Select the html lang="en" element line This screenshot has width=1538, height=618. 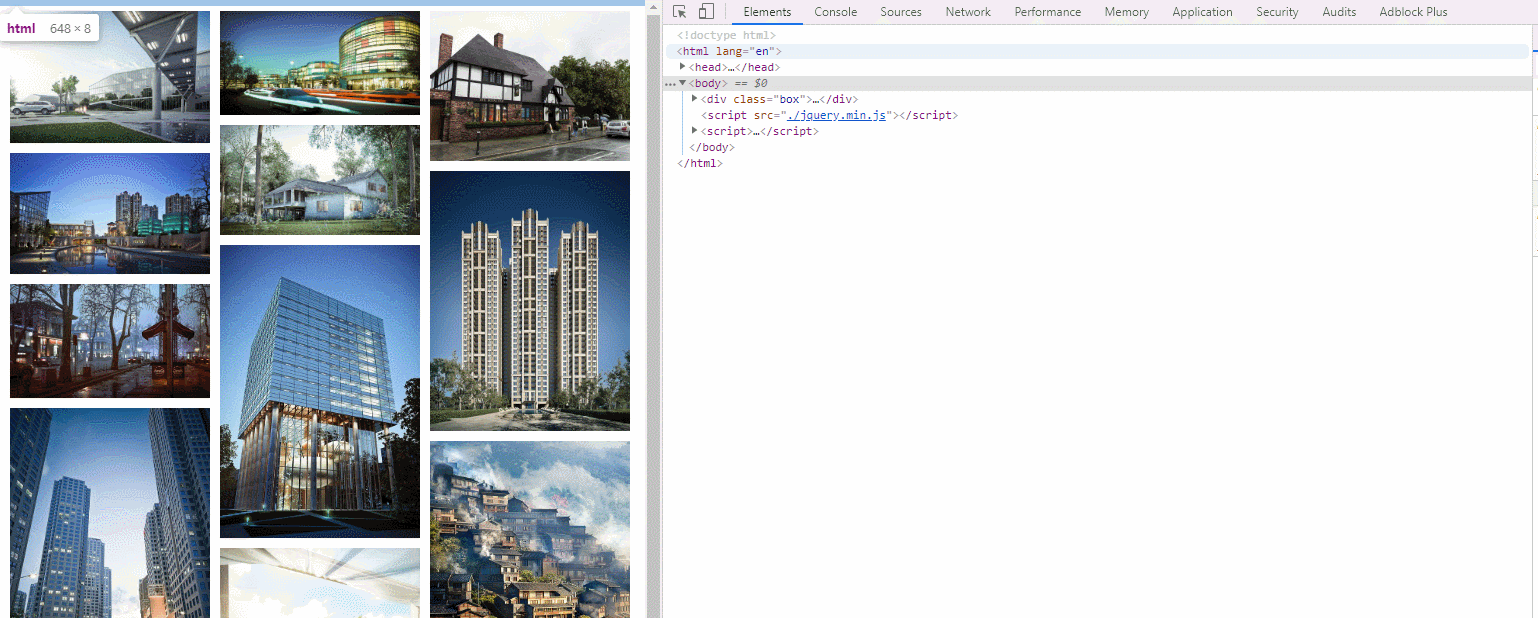(729, 51)
